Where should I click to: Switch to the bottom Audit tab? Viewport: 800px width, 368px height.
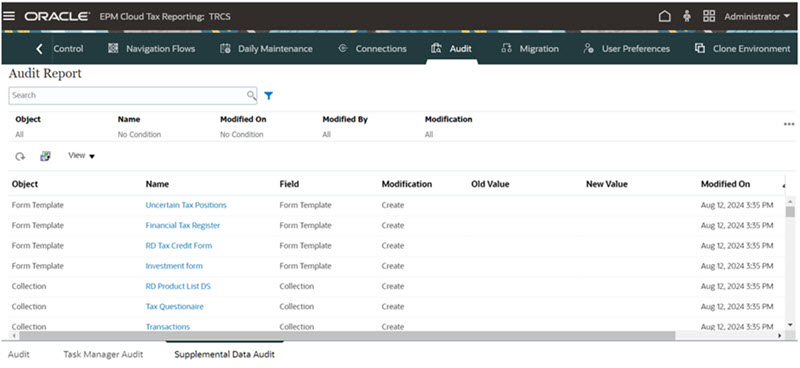[x=18, y=355]
